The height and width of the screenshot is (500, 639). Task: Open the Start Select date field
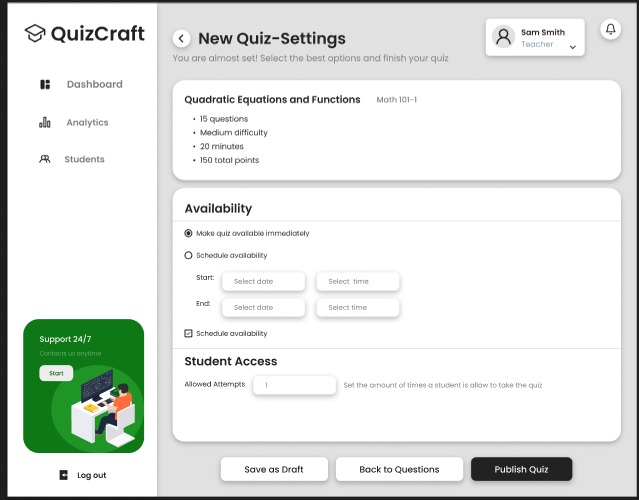[x=264, y=281]
